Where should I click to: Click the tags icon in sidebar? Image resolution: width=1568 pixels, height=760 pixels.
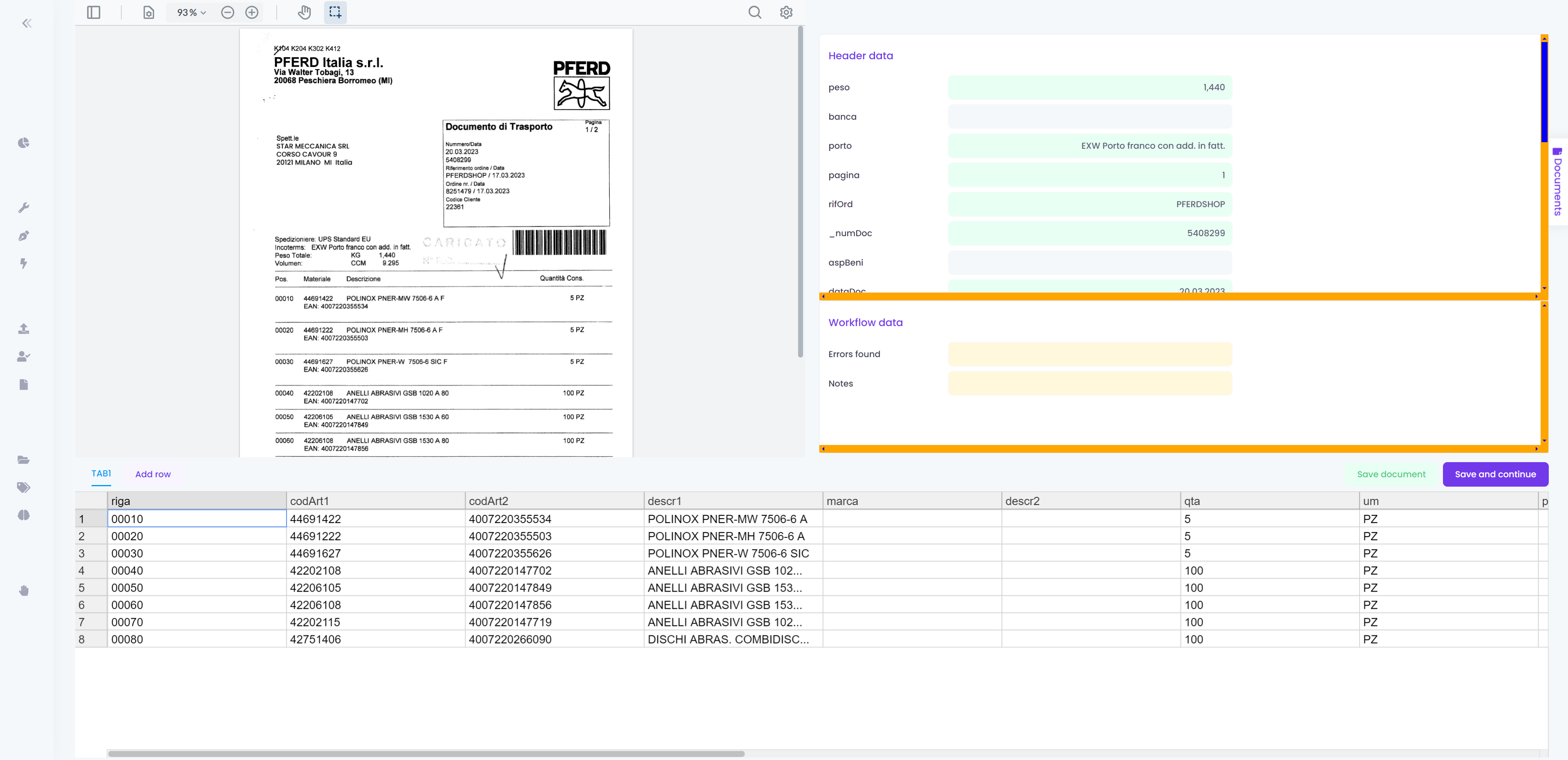(x=24, y=487)
